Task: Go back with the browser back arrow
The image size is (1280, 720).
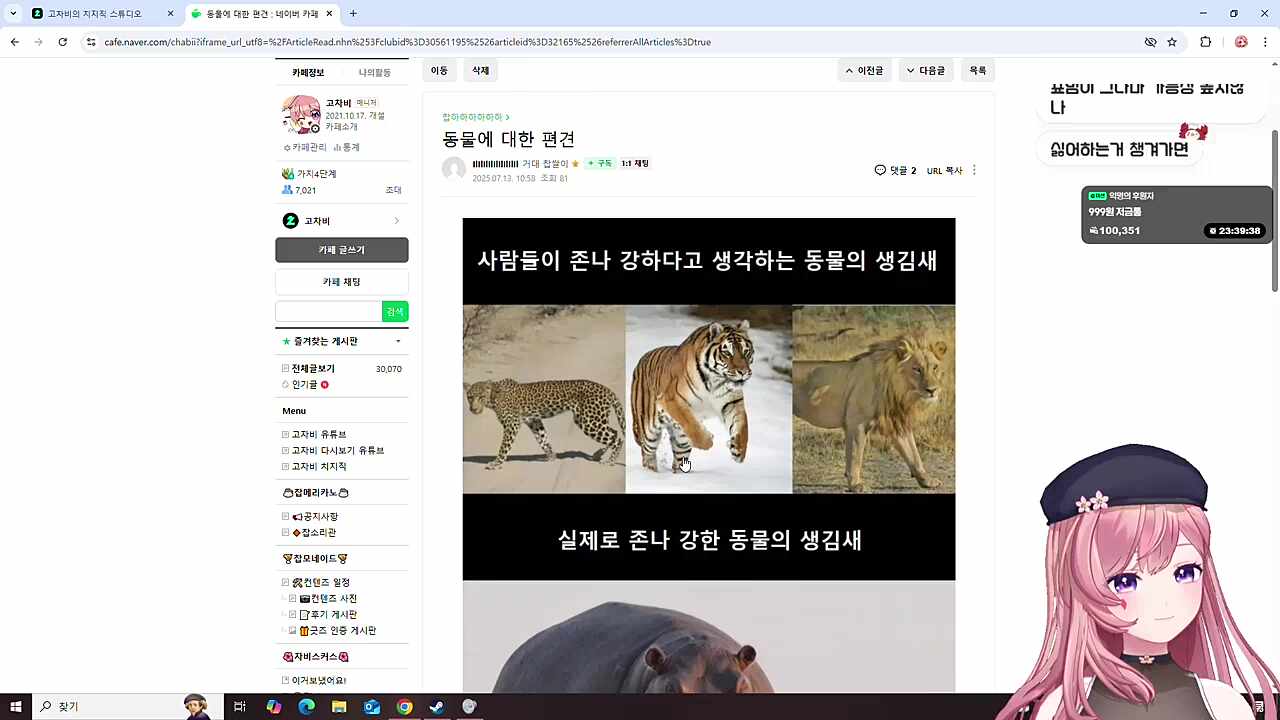Action: click(14, 42)
